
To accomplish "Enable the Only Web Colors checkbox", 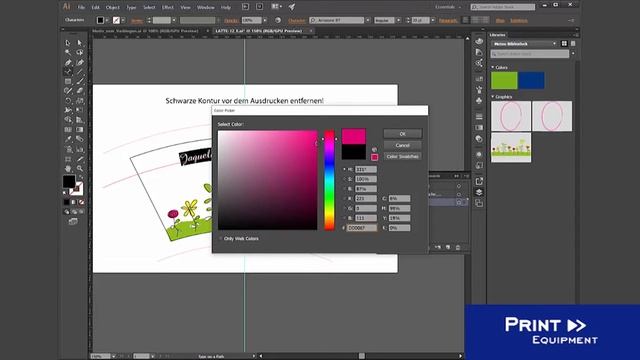I will (x=220, y=238).
